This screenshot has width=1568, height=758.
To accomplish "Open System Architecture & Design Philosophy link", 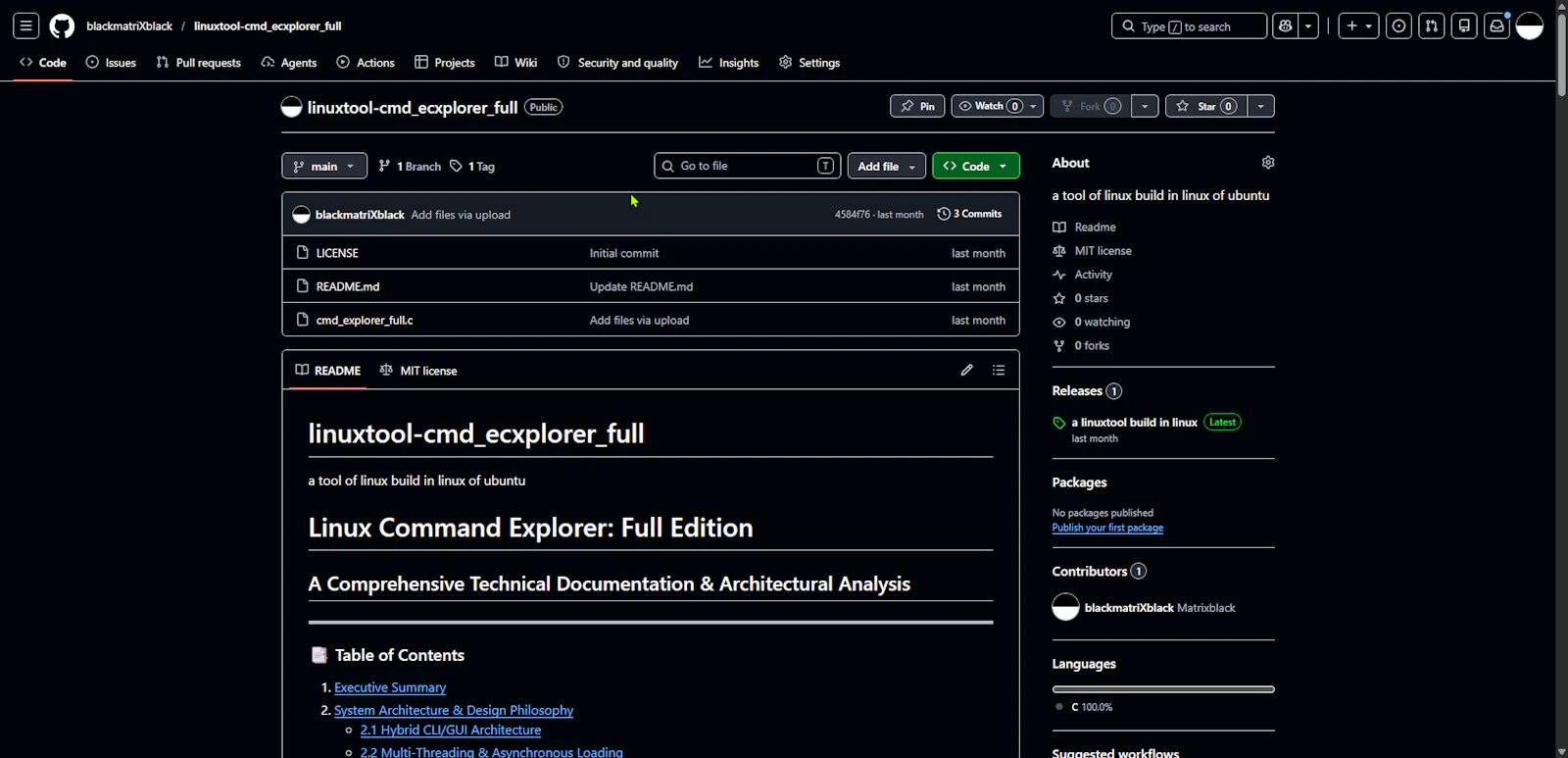I will pos(454,710).
